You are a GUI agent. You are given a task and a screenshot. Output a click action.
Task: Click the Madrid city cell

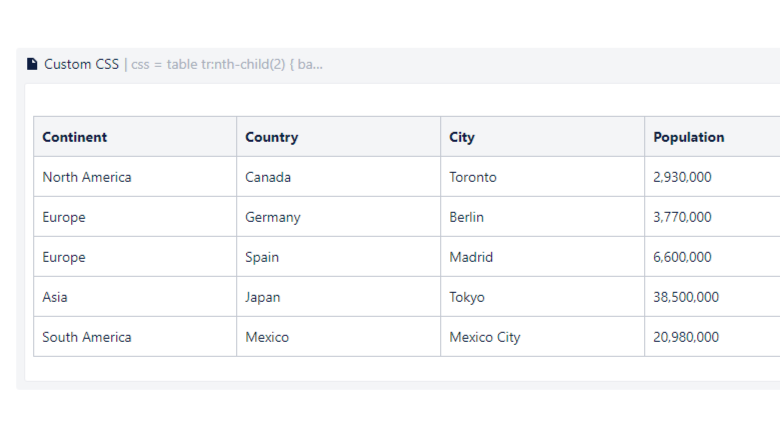point(471,257)
